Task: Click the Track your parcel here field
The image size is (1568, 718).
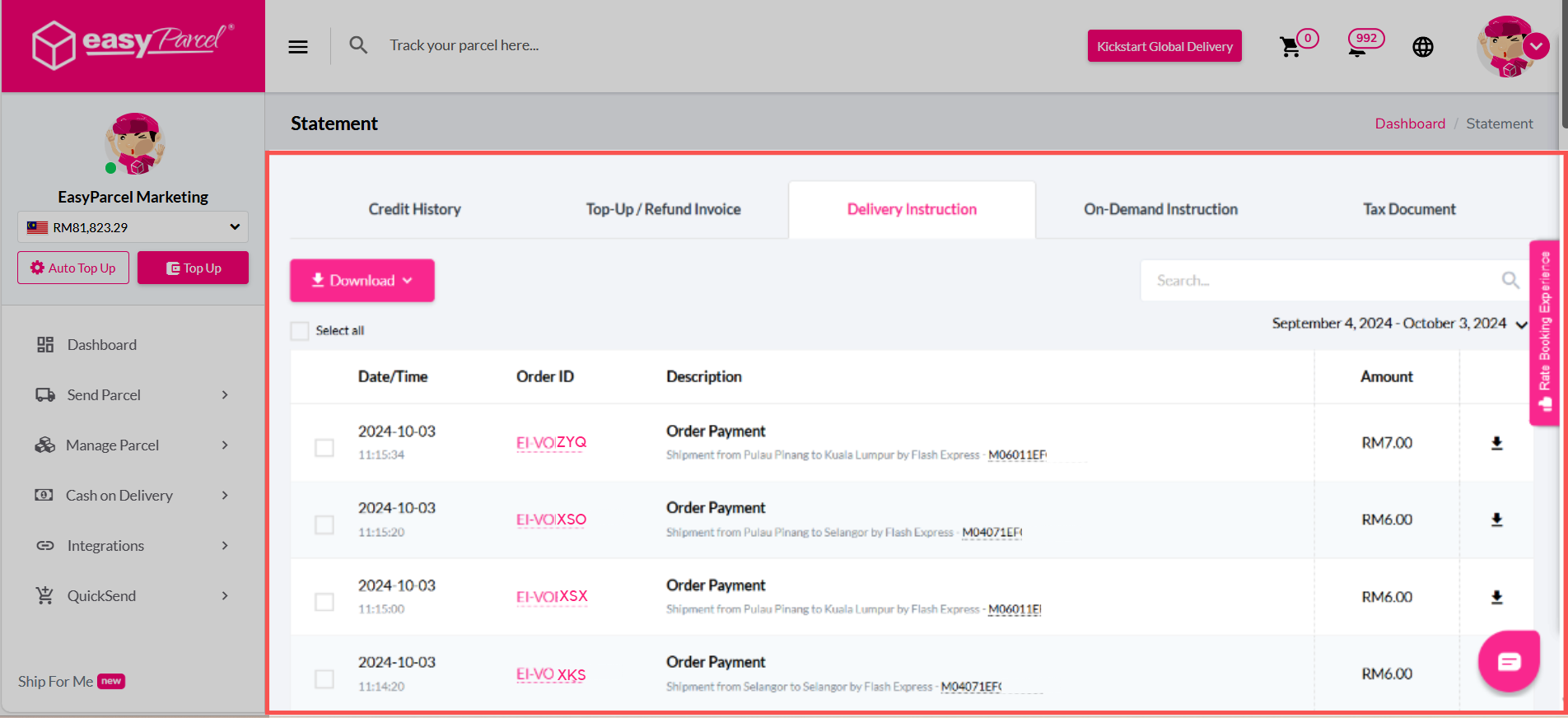Action: (464, 45)
